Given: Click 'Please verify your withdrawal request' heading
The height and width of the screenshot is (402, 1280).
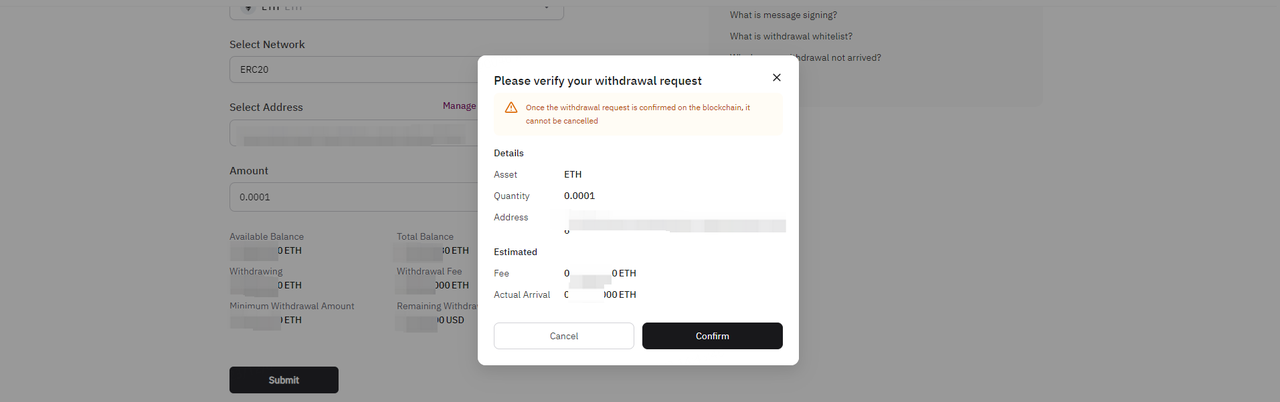Looking at the screenshot, I should (598, 80).
